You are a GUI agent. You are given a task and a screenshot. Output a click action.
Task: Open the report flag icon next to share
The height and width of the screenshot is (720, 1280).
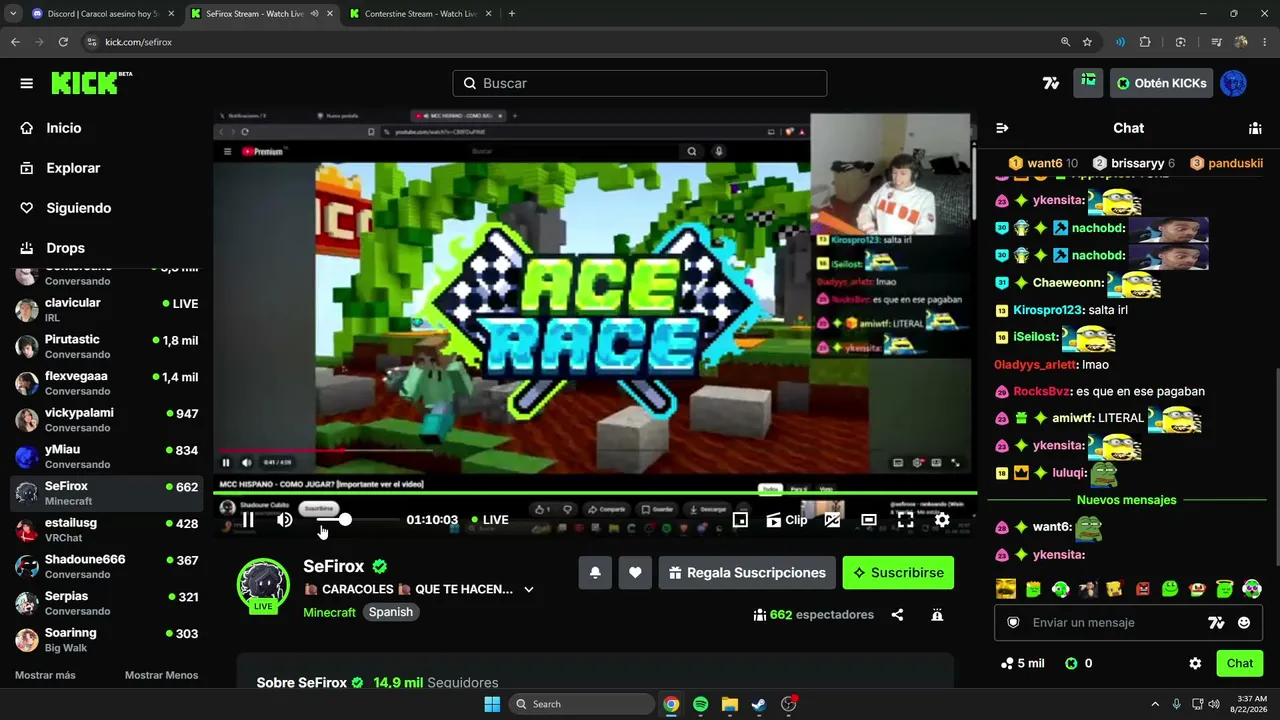click(x=937, y=615)
